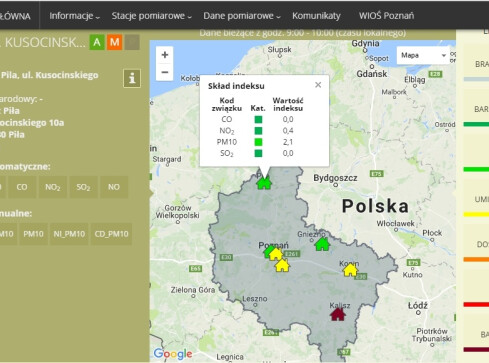Click the yellow house marker at Konin
This screenshot has width=489, height=363.
350,270
